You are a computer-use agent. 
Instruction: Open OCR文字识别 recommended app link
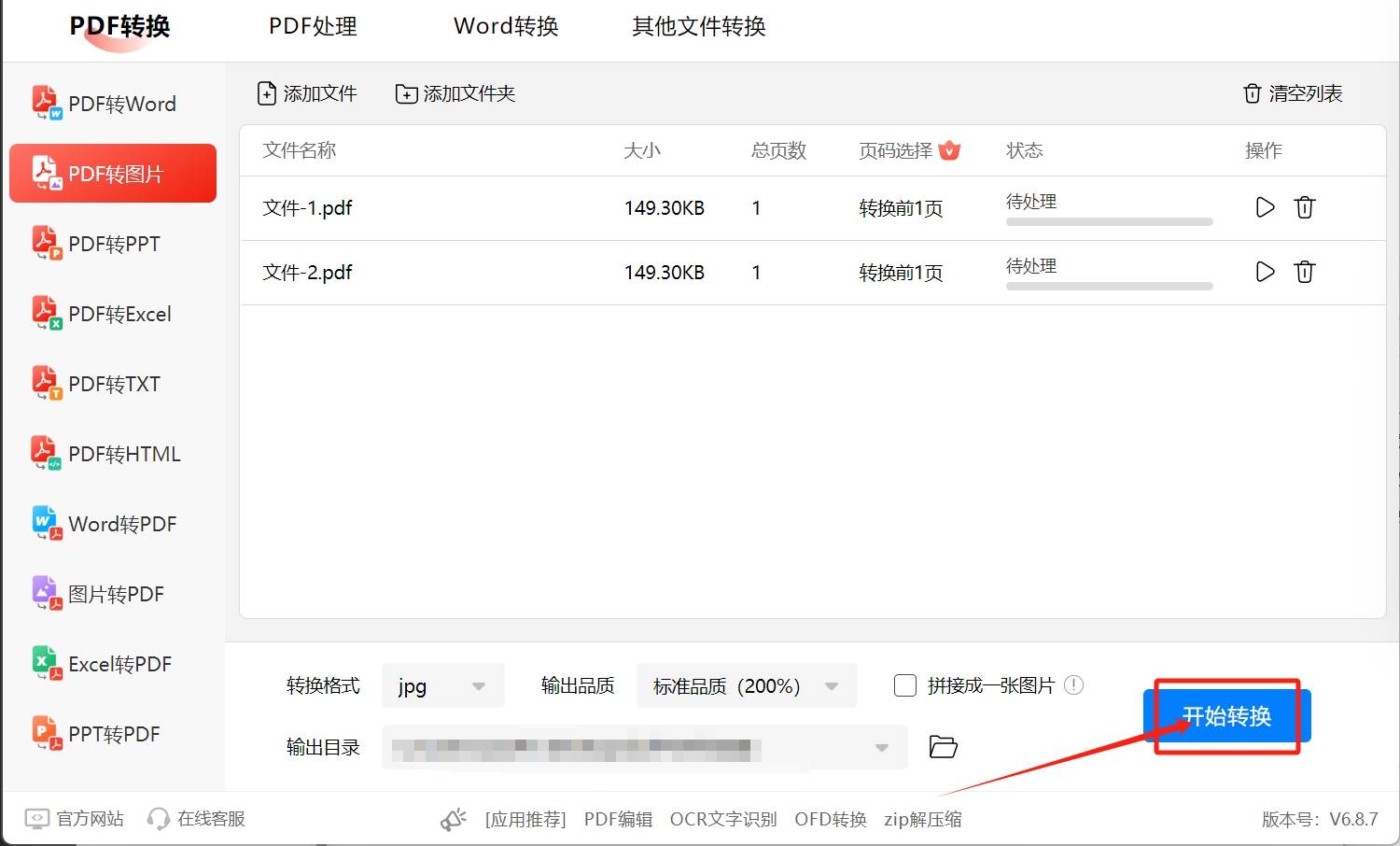coord(723,820)
